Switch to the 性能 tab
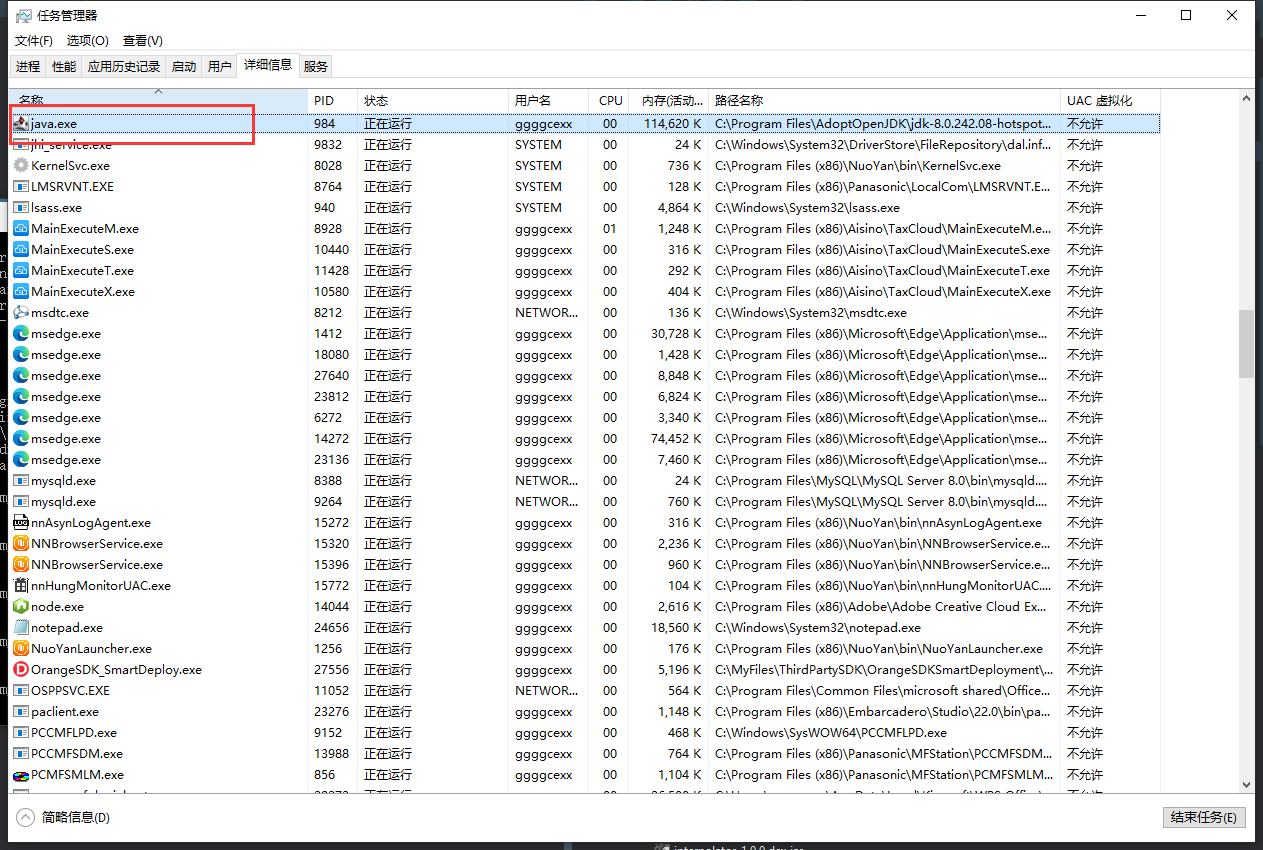The image size is (1263, 850). 64,66
